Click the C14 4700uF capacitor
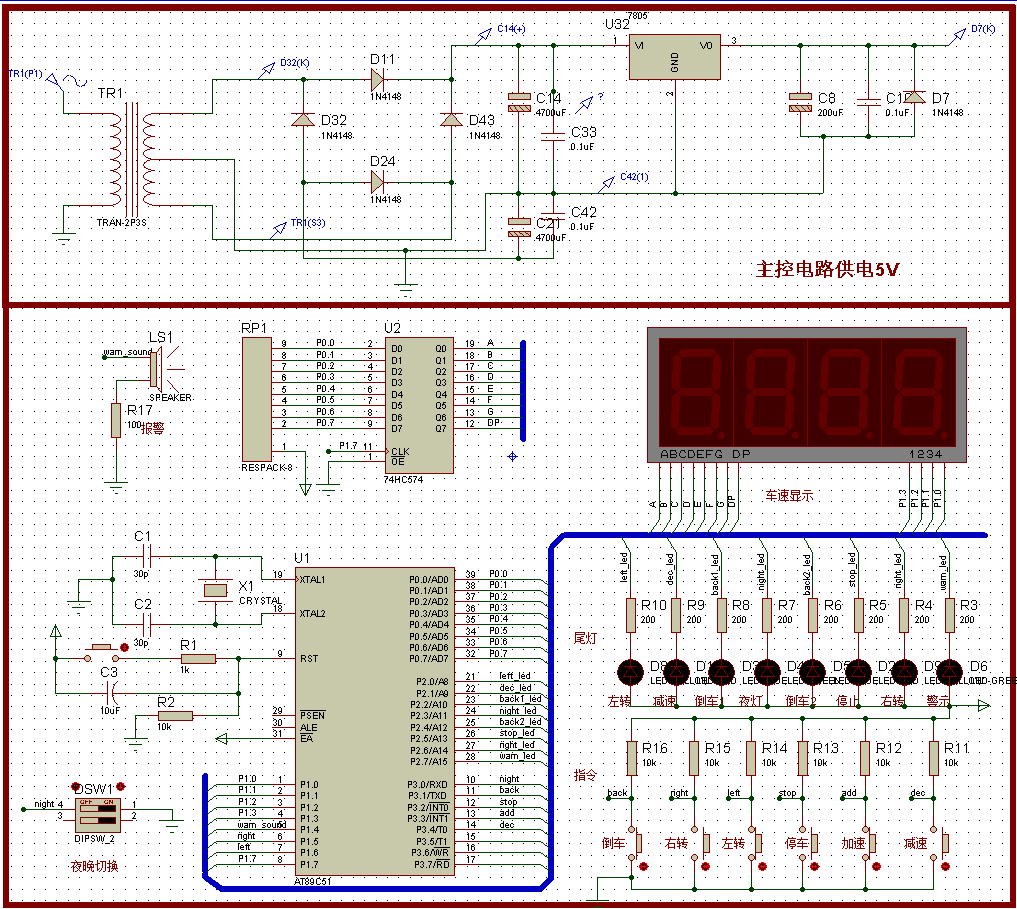The width and height of the screenshot is (1017, 909). 519,103
